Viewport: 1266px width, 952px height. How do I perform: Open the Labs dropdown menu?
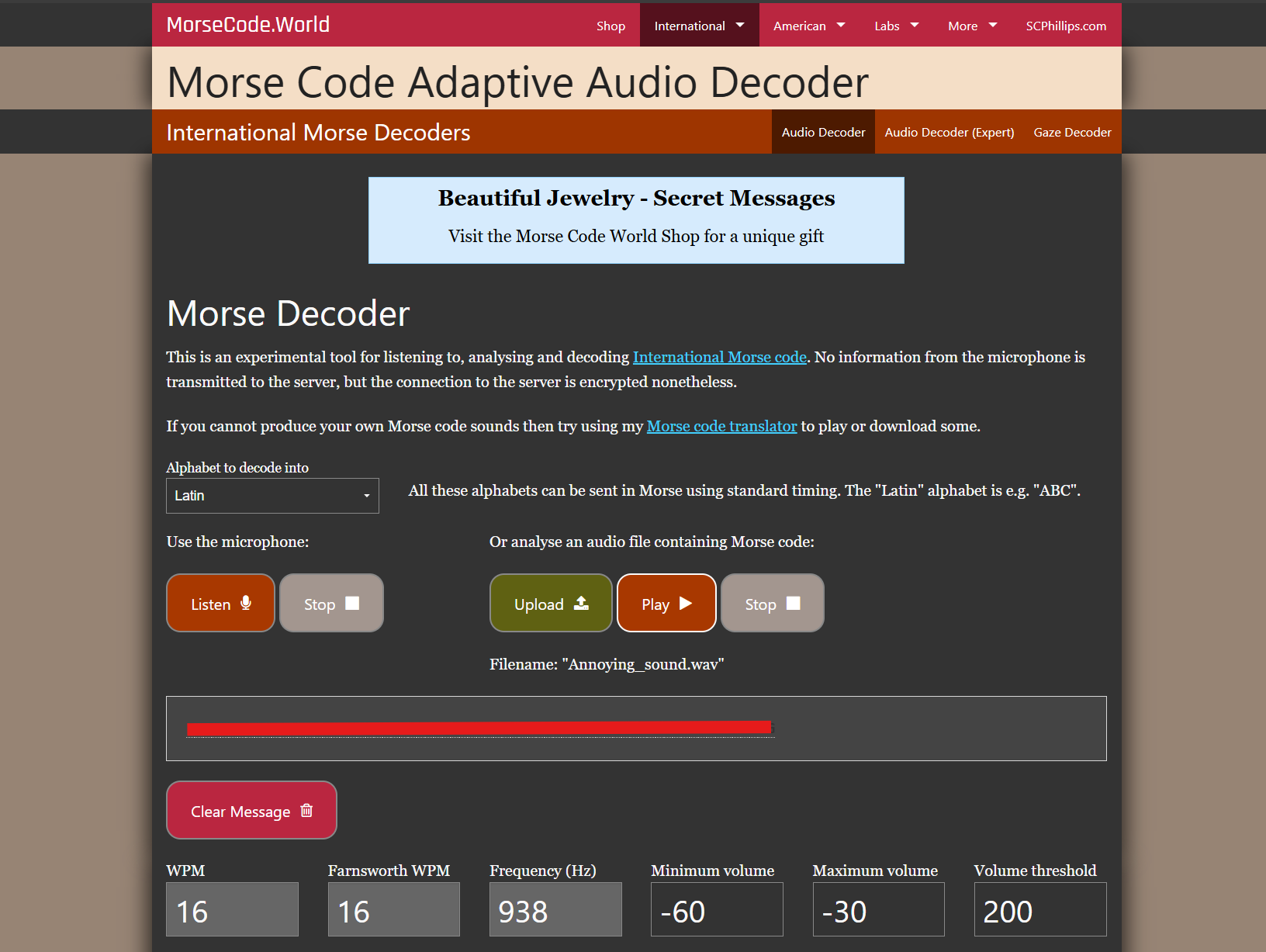point(896,26)
